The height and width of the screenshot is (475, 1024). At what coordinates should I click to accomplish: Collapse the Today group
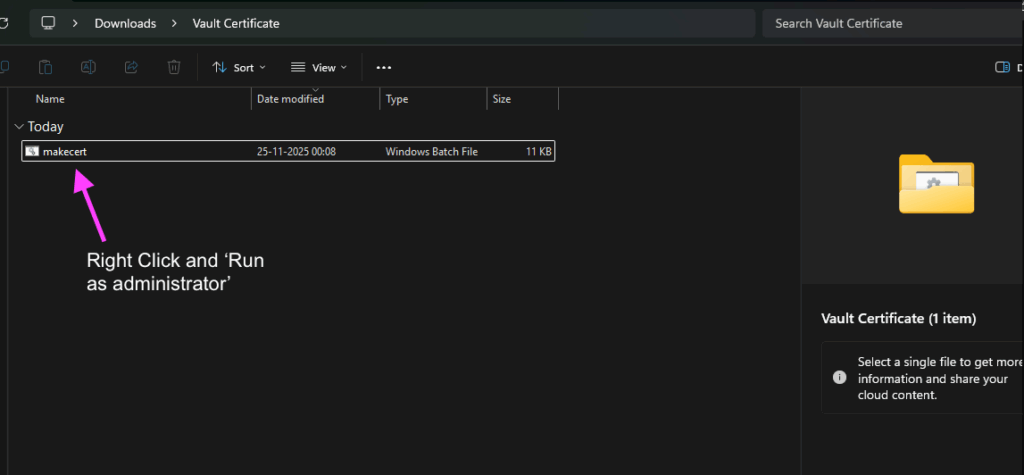18,127
